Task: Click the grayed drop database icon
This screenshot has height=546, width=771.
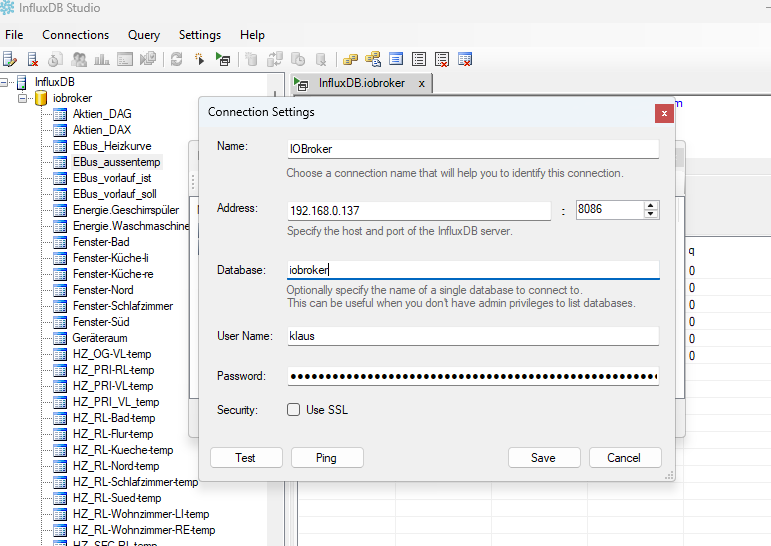Action: coord(321,60)
